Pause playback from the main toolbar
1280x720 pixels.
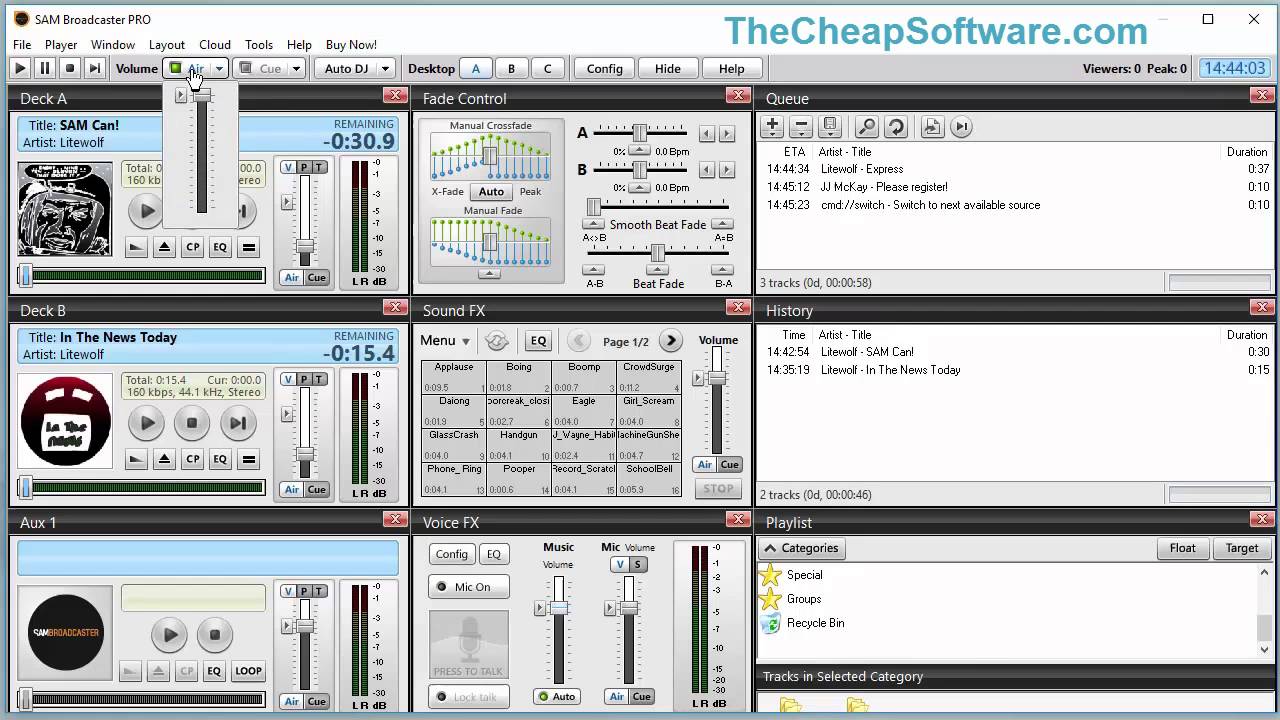(45, 69)
